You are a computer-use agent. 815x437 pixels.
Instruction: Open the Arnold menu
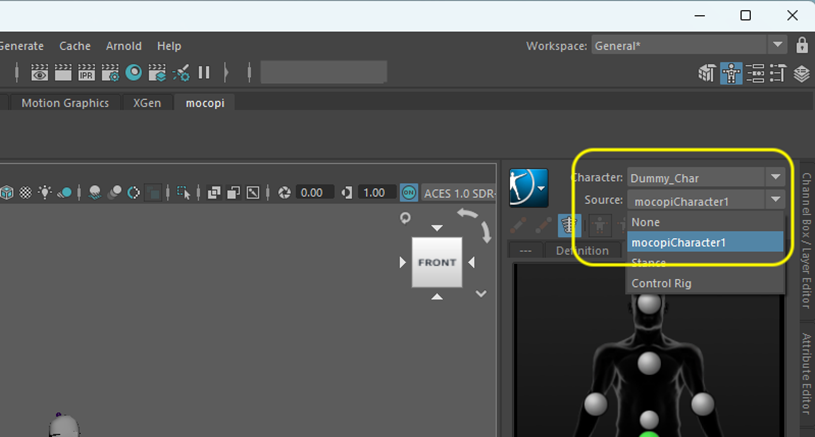pos(123,46)
